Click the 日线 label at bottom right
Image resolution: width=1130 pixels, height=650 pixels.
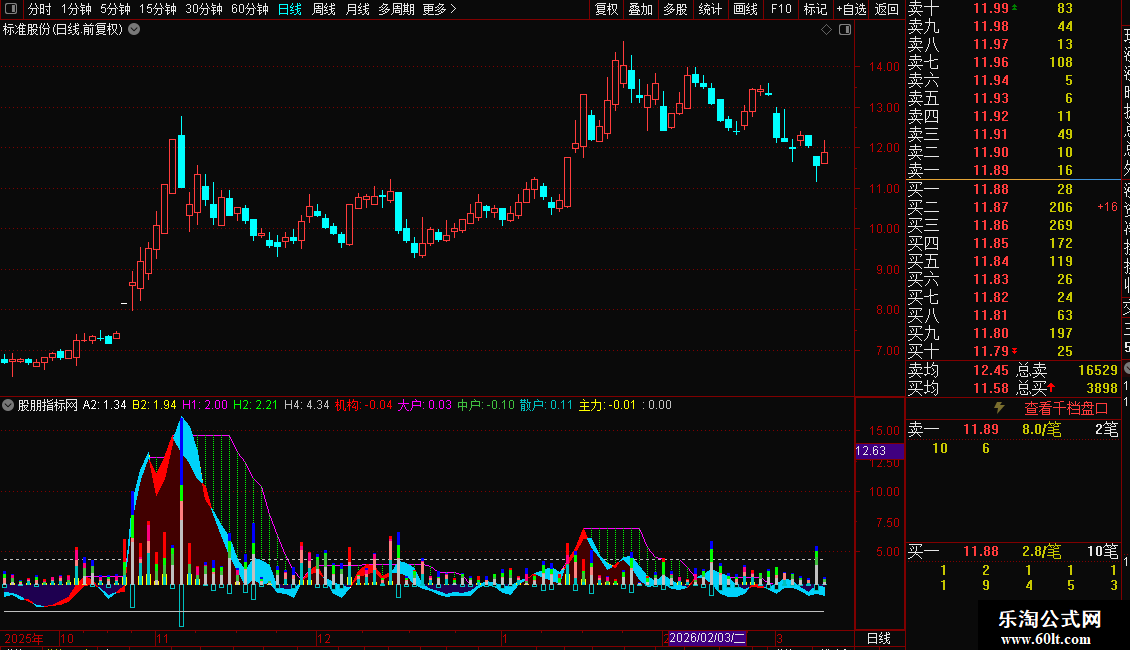point(878,638)
